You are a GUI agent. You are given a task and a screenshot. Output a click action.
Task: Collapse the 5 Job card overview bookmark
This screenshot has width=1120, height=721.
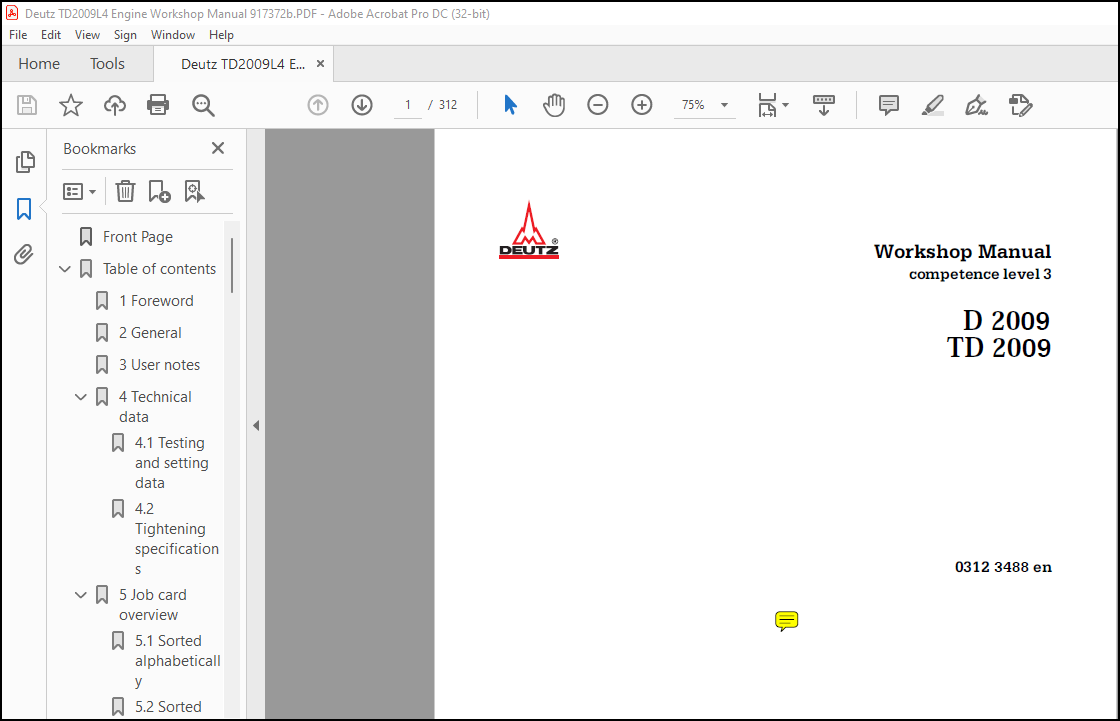[x=81, y=595]
